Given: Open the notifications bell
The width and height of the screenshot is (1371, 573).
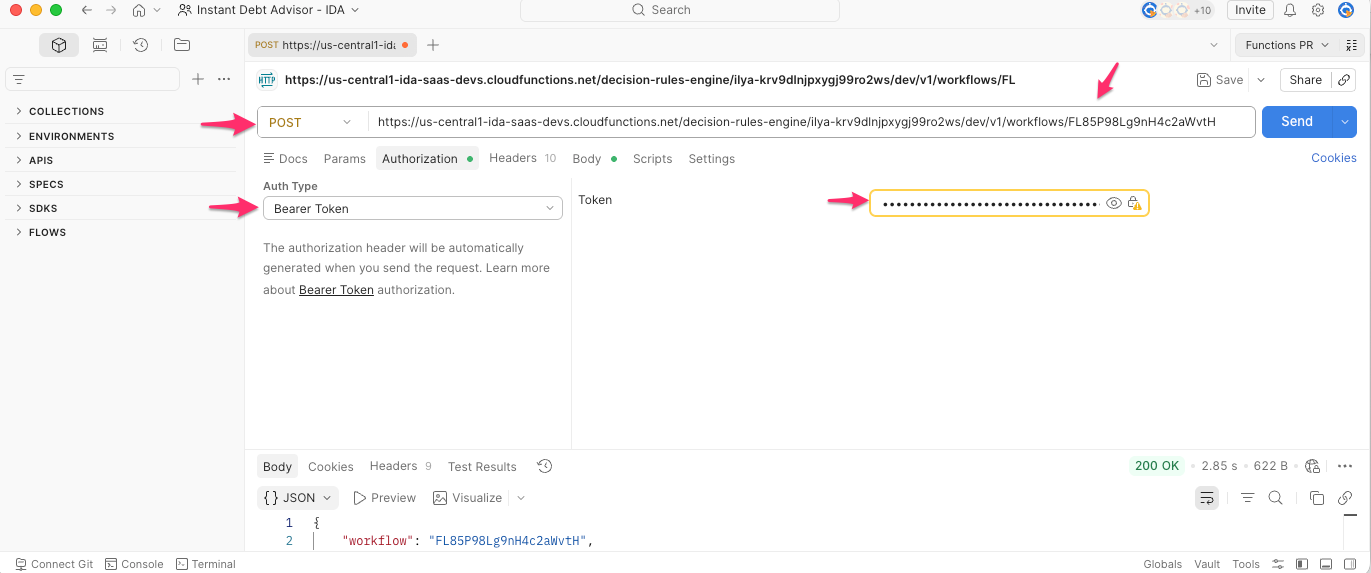Looking at the screenshot, I should [x=1290, y=10].
